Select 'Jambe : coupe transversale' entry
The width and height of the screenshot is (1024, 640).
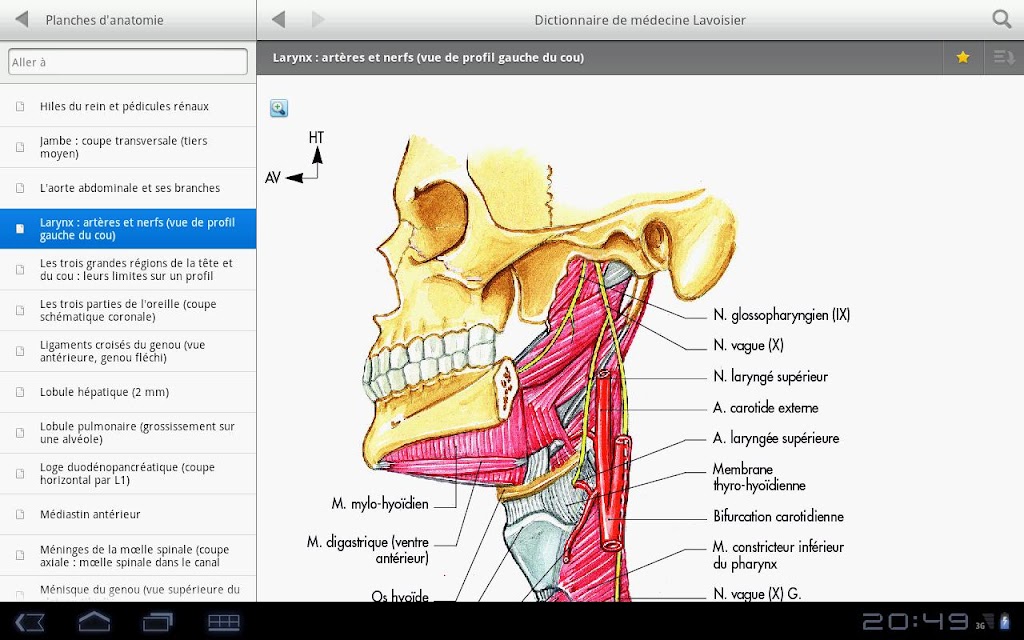coord(124,147)
